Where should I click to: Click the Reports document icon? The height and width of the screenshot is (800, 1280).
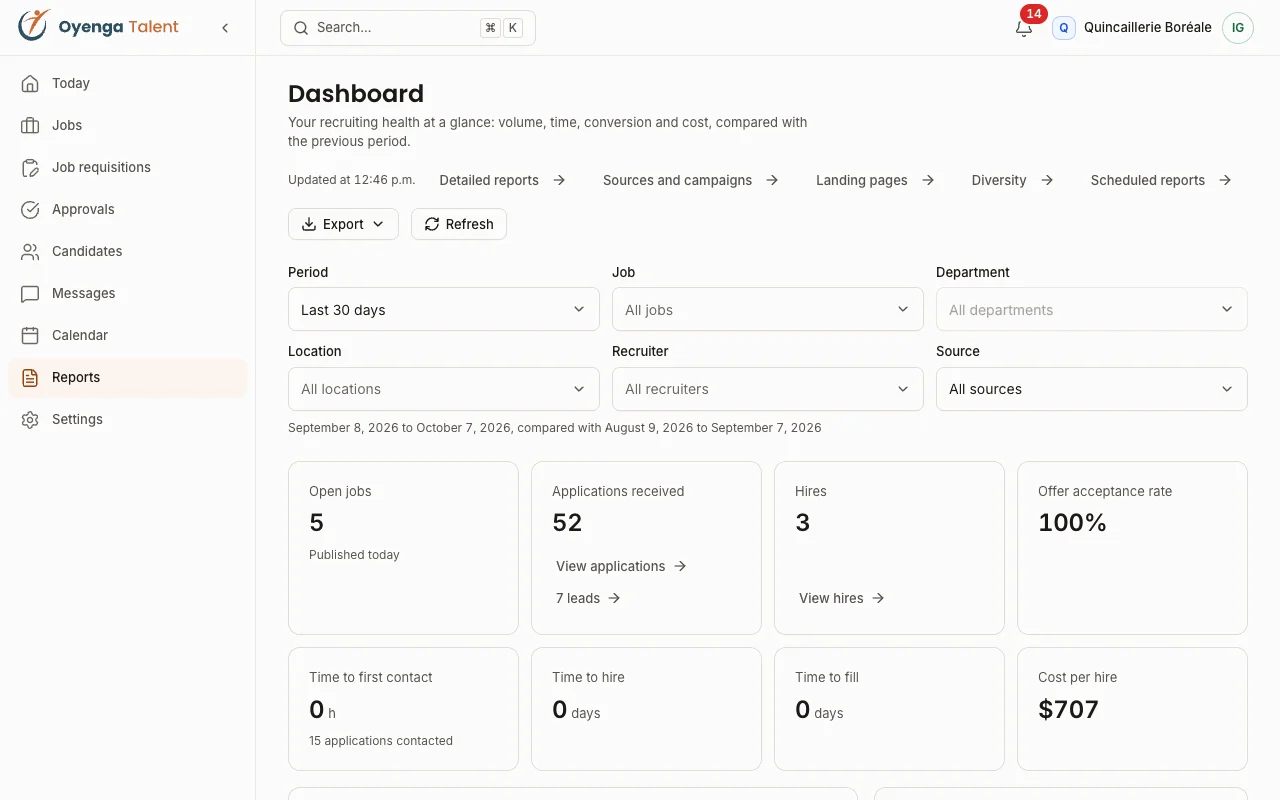pos(31,377)
